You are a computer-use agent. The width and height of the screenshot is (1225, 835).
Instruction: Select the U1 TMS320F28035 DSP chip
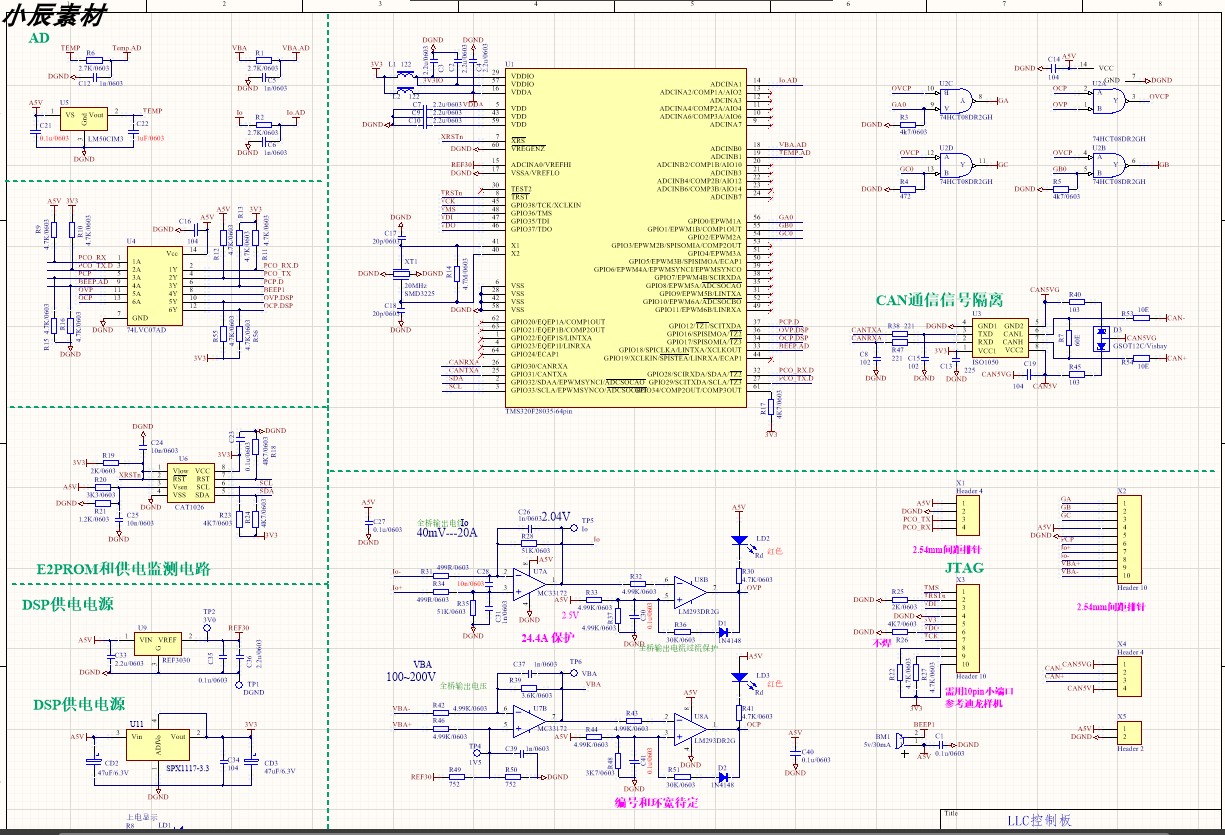[625, 236]
